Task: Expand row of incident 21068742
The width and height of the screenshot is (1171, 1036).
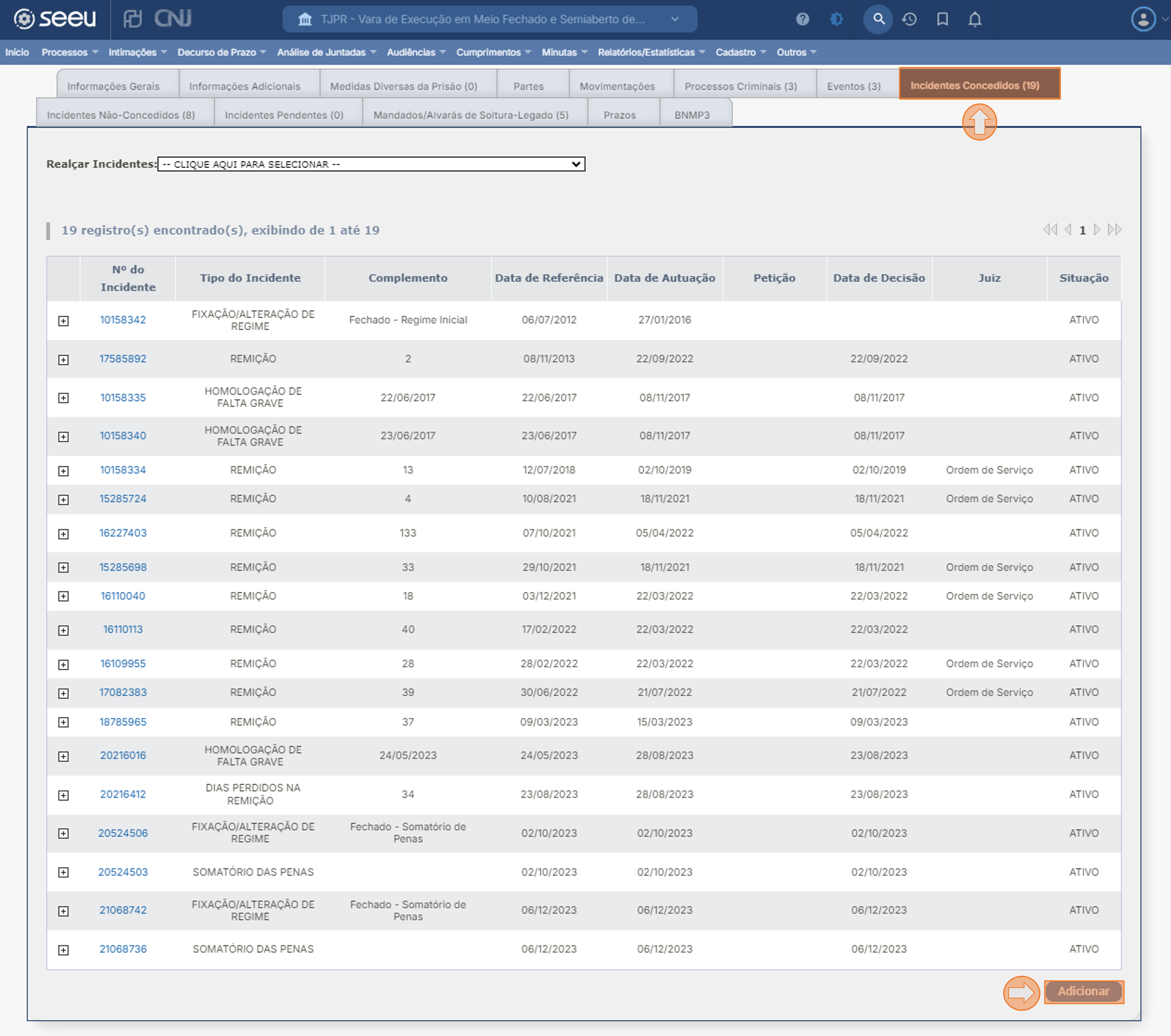Action: 64,911
